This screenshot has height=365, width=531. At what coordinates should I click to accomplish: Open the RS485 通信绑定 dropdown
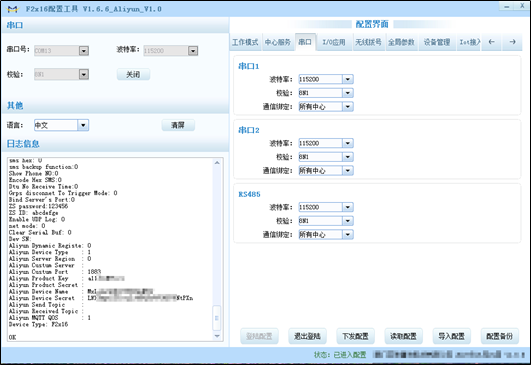point(348,234)
